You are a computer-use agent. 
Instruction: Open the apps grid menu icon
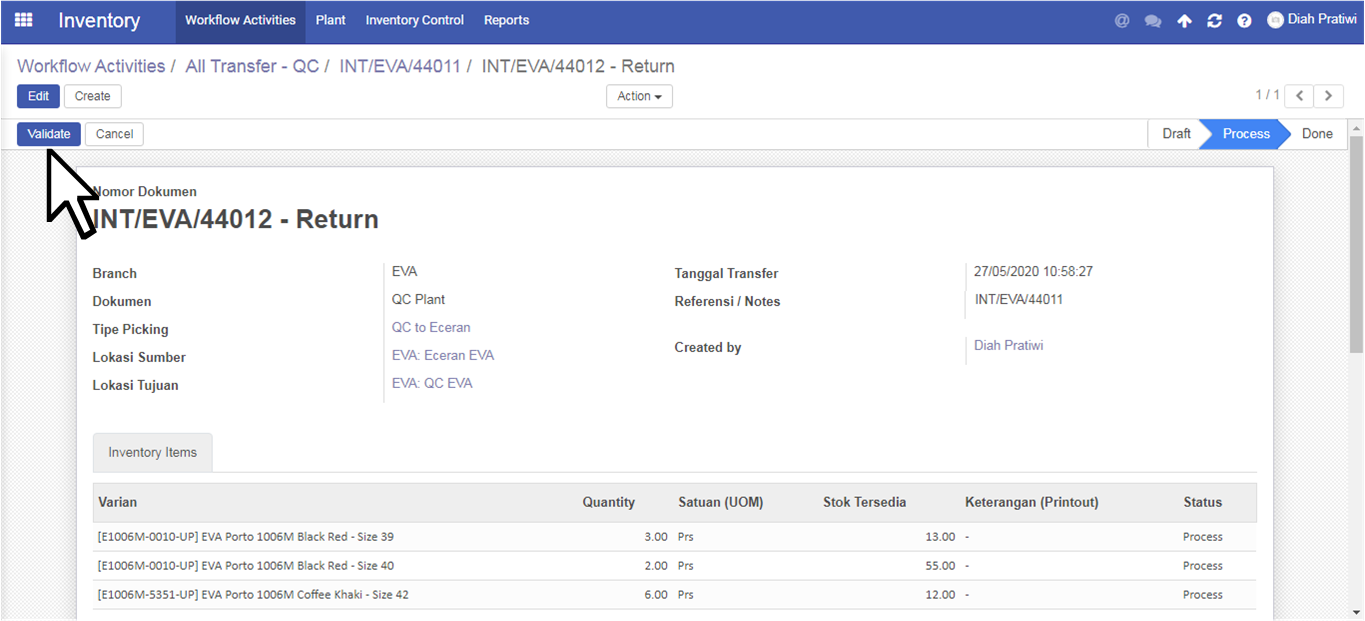[23, 20]
